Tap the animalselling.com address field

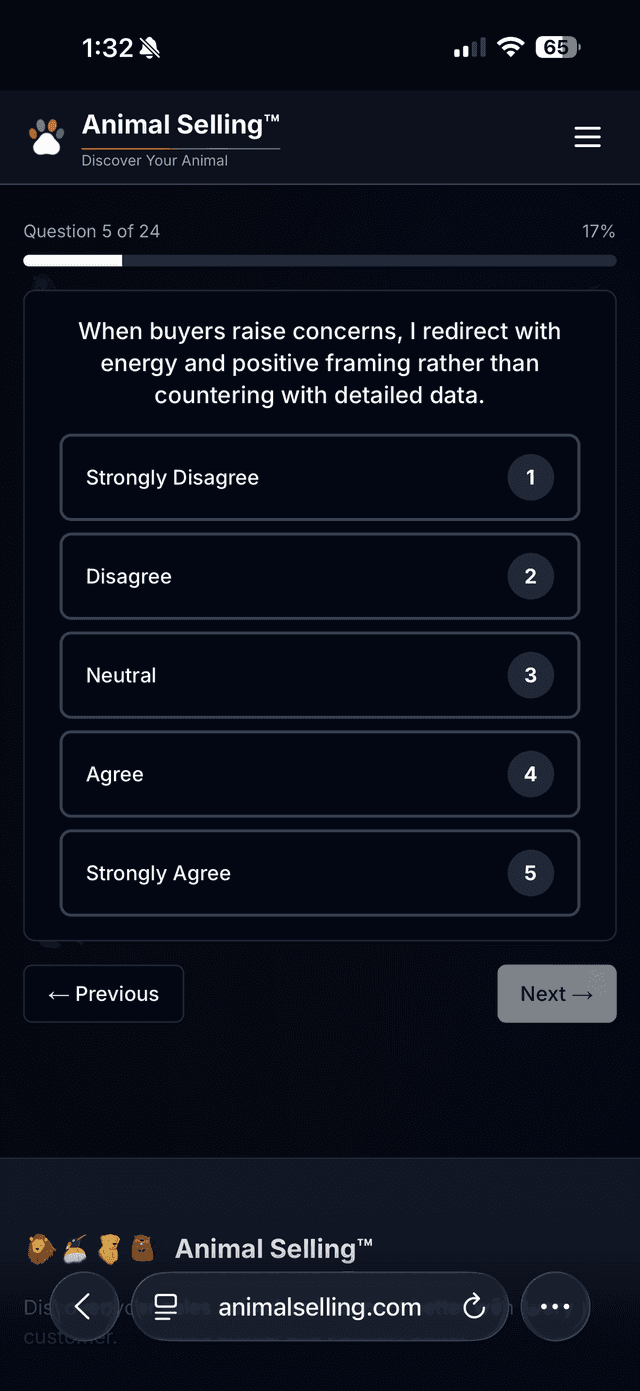coord(320,1306)
